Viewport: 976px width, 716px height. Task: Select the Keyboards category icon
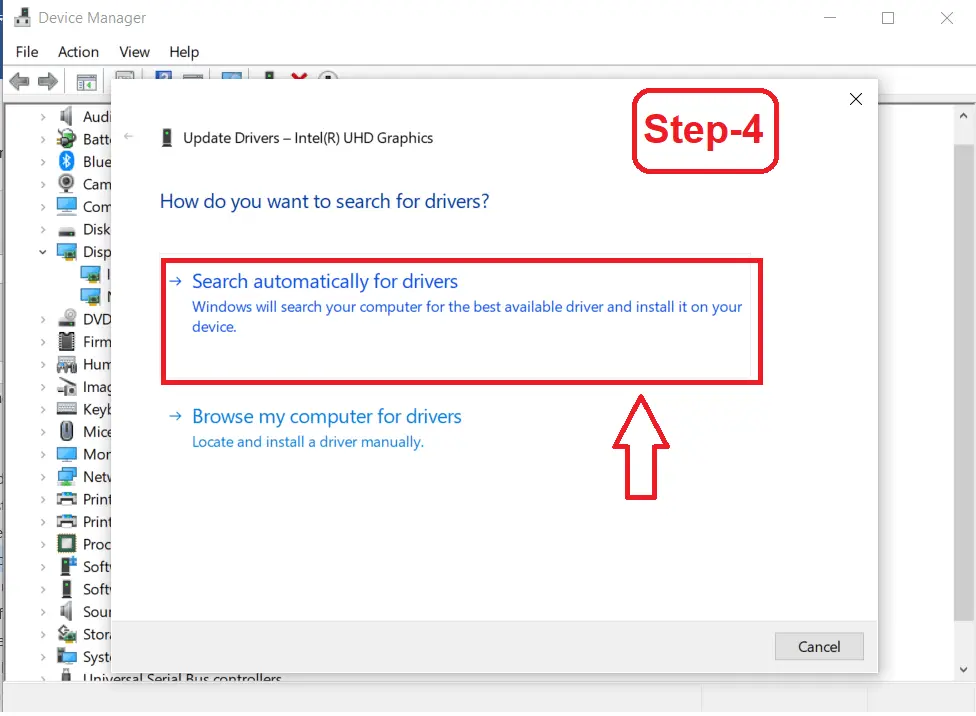pos(66,409)
